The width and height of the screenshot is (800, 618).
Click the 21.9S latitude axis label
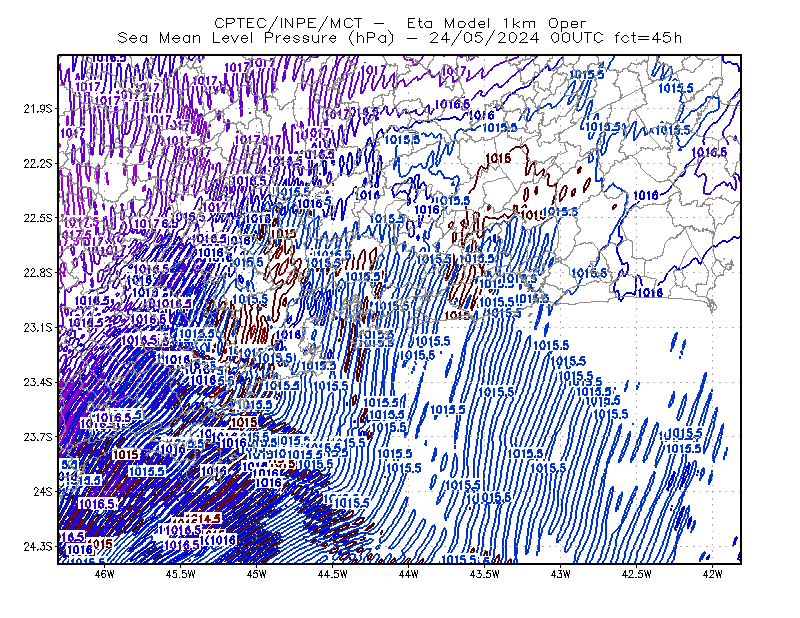tap(37, 109)
